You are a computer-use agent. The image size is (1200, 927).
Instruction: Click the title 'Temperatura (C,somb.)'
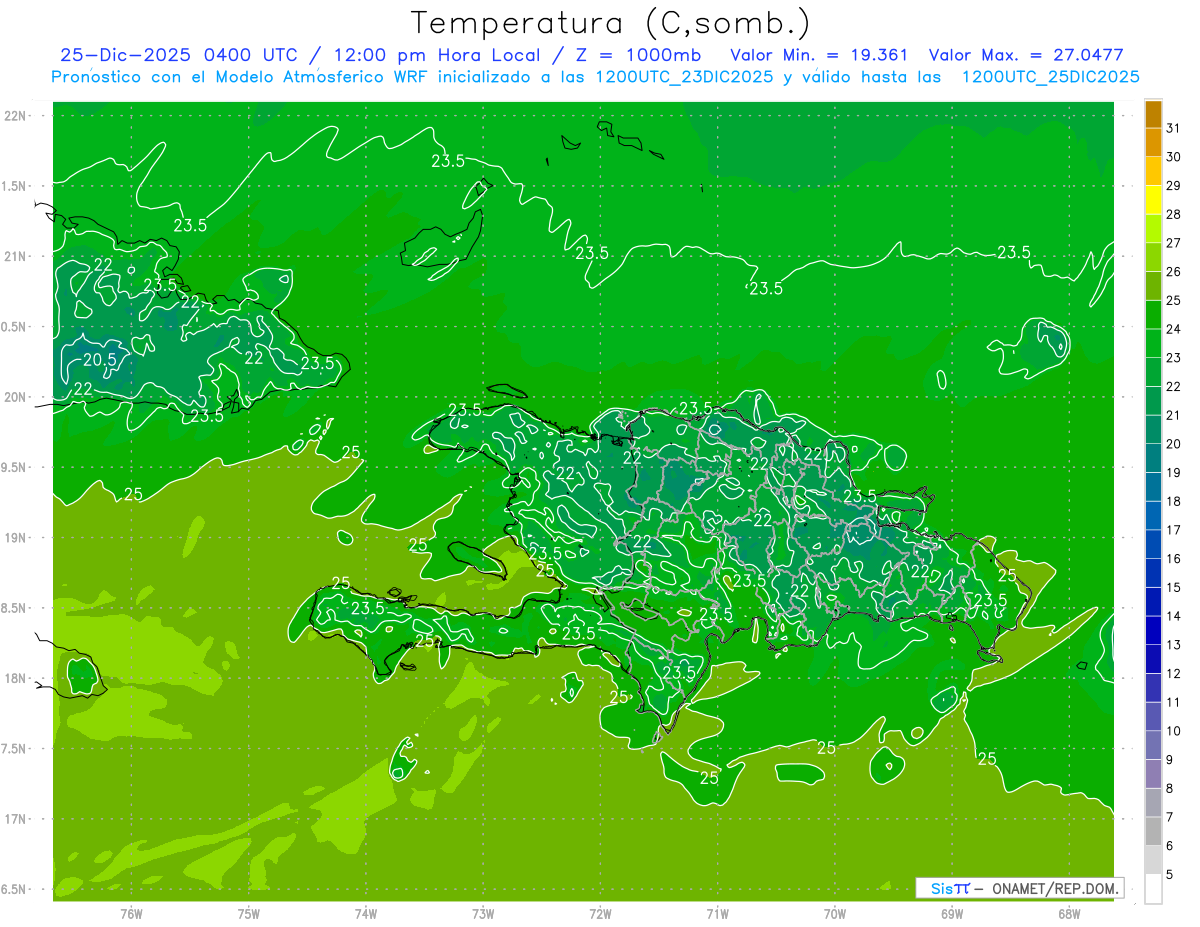(x=610, y=22)
